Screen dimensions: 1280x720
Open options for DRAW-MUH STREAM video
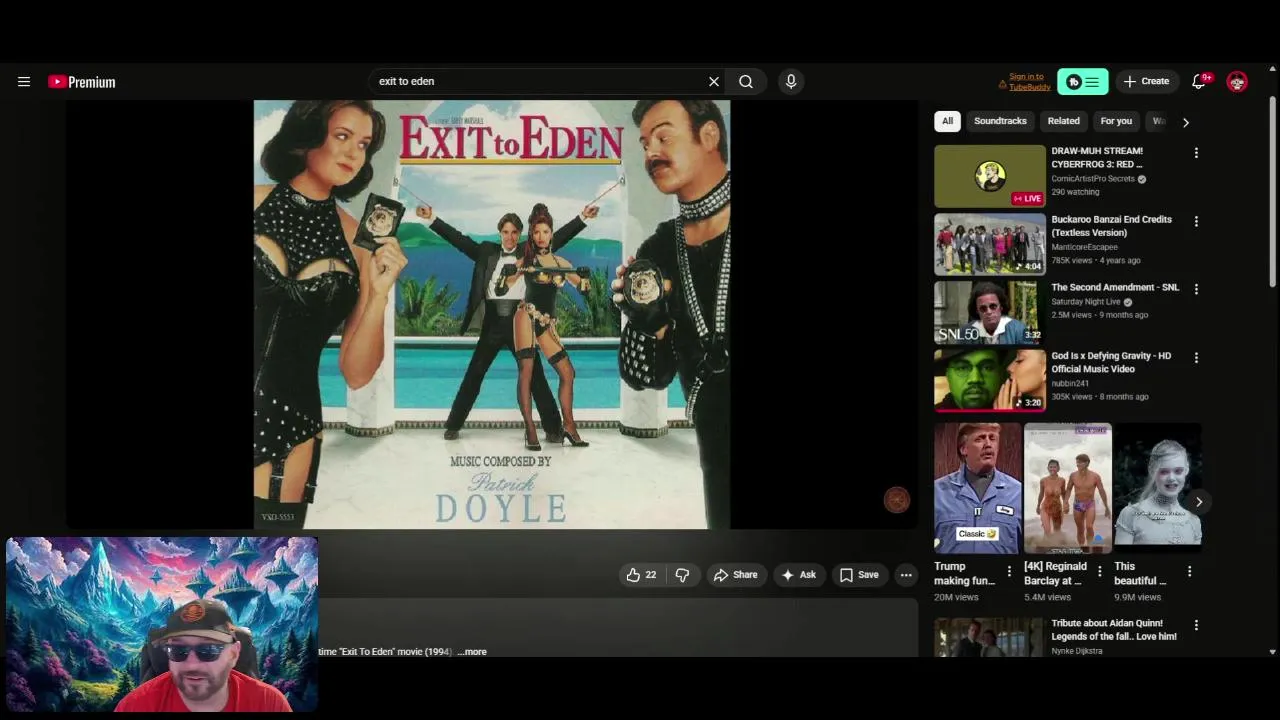(1196, 153)
